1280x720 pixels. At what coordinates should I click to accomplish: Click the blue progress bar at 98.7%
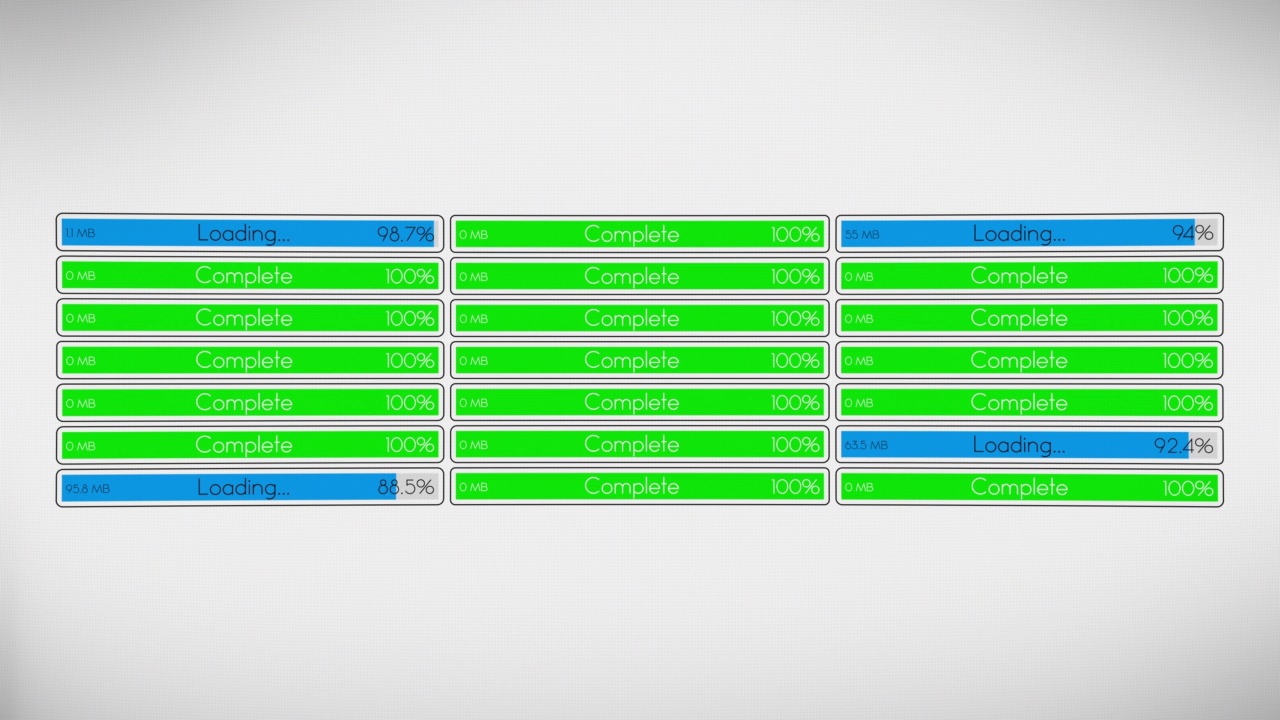click(249, 233)
